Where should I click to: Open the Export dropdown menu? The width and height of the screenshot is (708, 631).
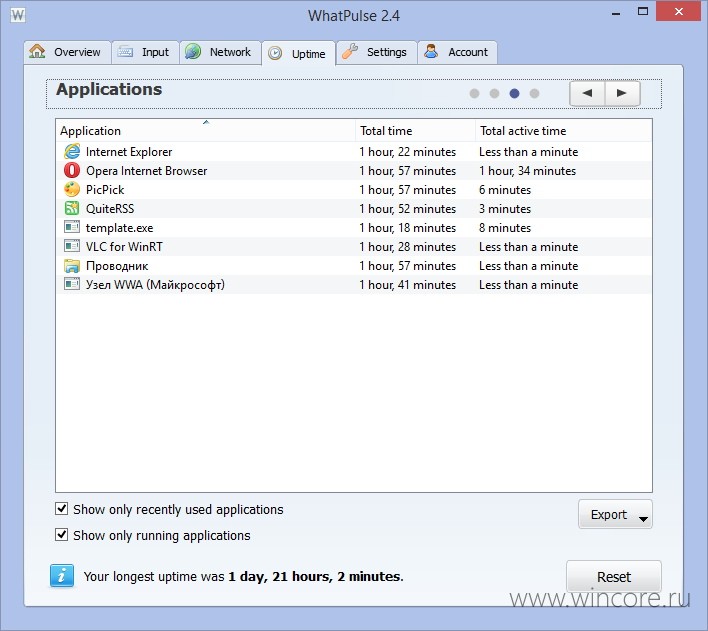click(x=615, y=514)
